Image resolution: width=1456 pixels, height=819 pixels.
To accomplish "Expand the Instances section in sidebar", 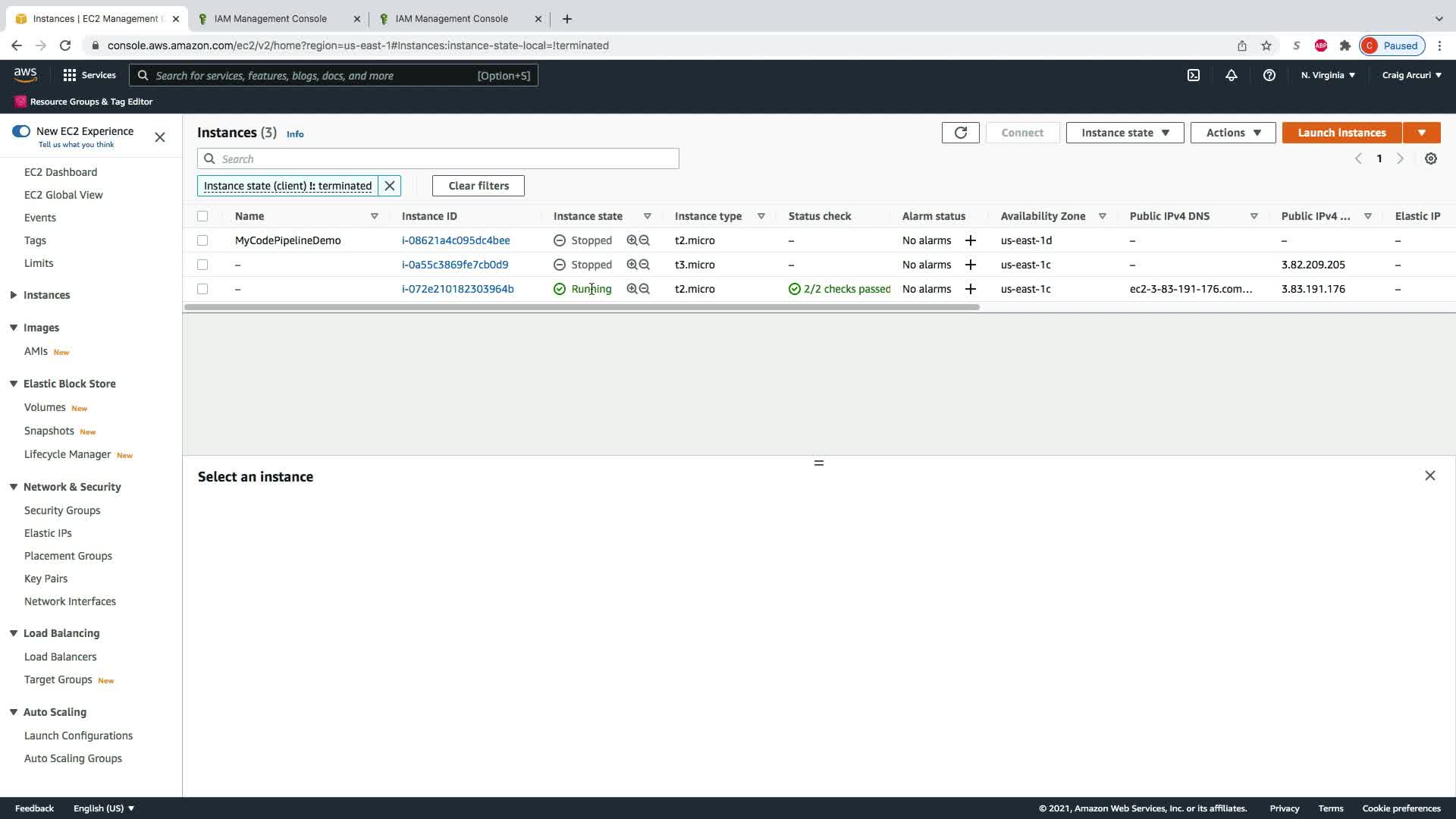I will point(14,295).
